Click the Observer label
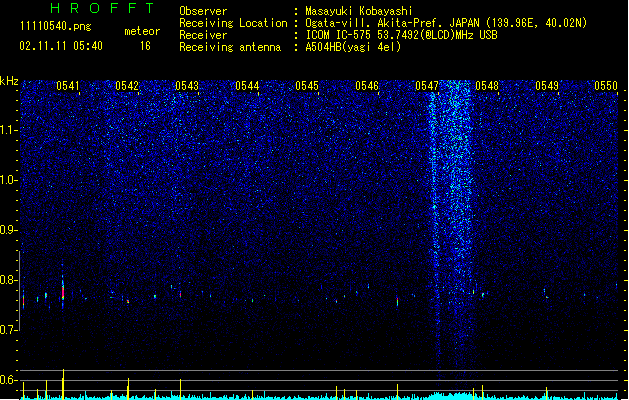Screen dimensions: 629x400 point(203,11)
